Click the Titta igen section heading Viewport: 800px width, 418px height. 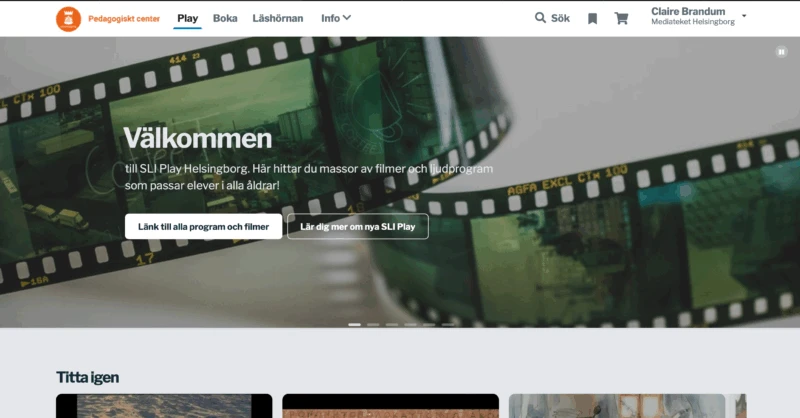tap(87, 377)
